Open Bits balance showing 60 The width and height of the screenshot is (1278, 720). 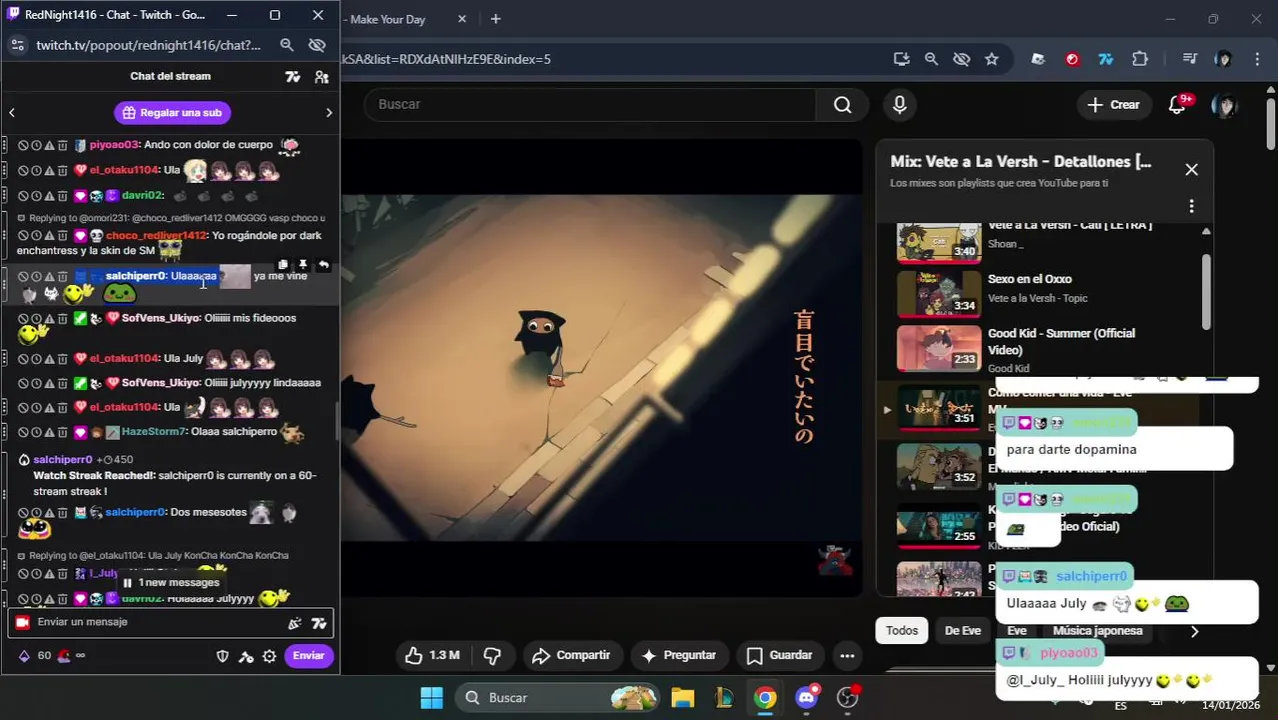coord(34,656)
